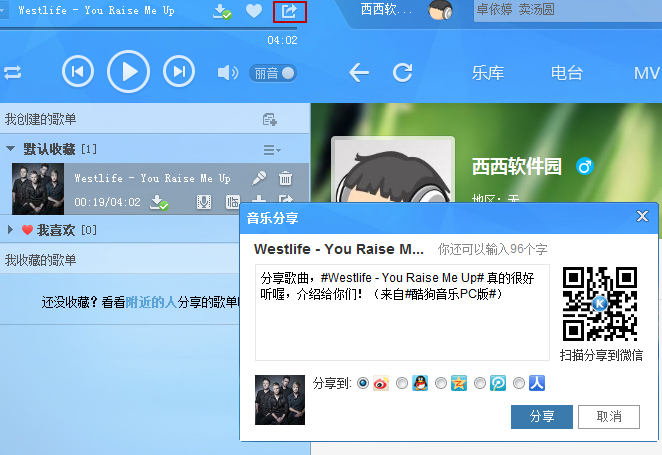Viewport: 662px width, 455px height.
Task: Select the Tencent Weibo radio button
Action: 480,383
